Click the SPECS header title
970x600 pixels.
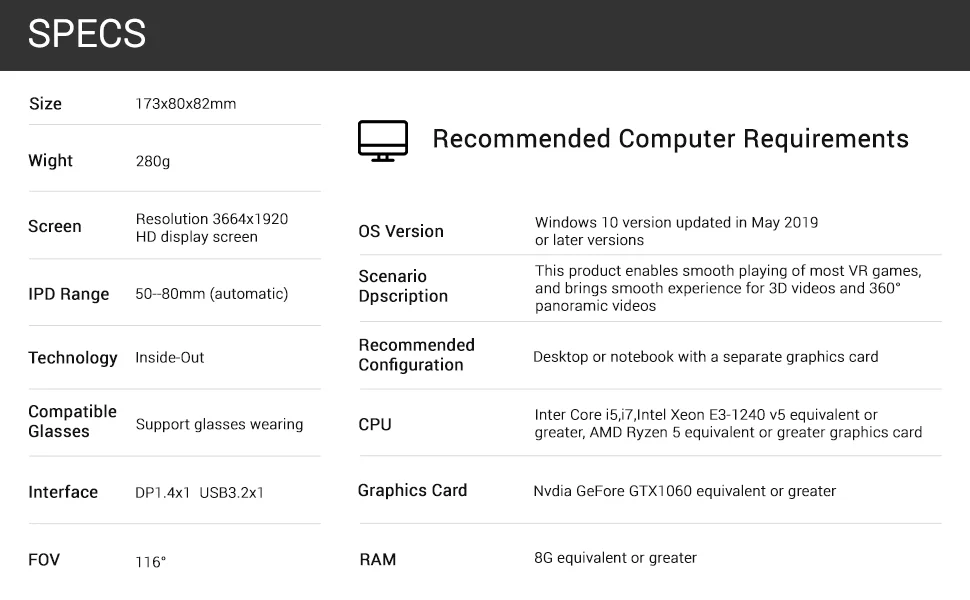(87, 34)
